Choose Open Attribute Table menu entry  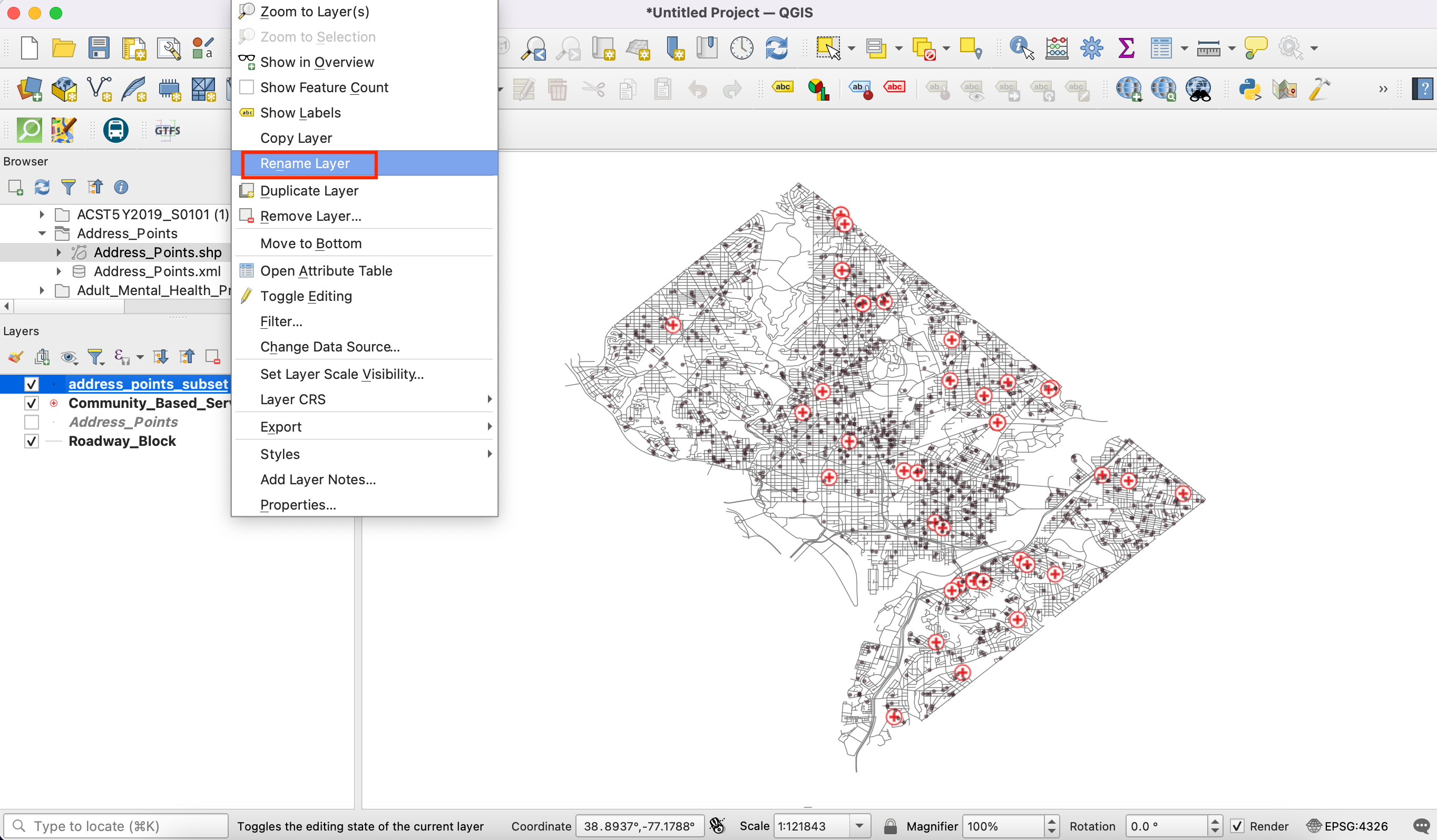click(x=326, y=271)
